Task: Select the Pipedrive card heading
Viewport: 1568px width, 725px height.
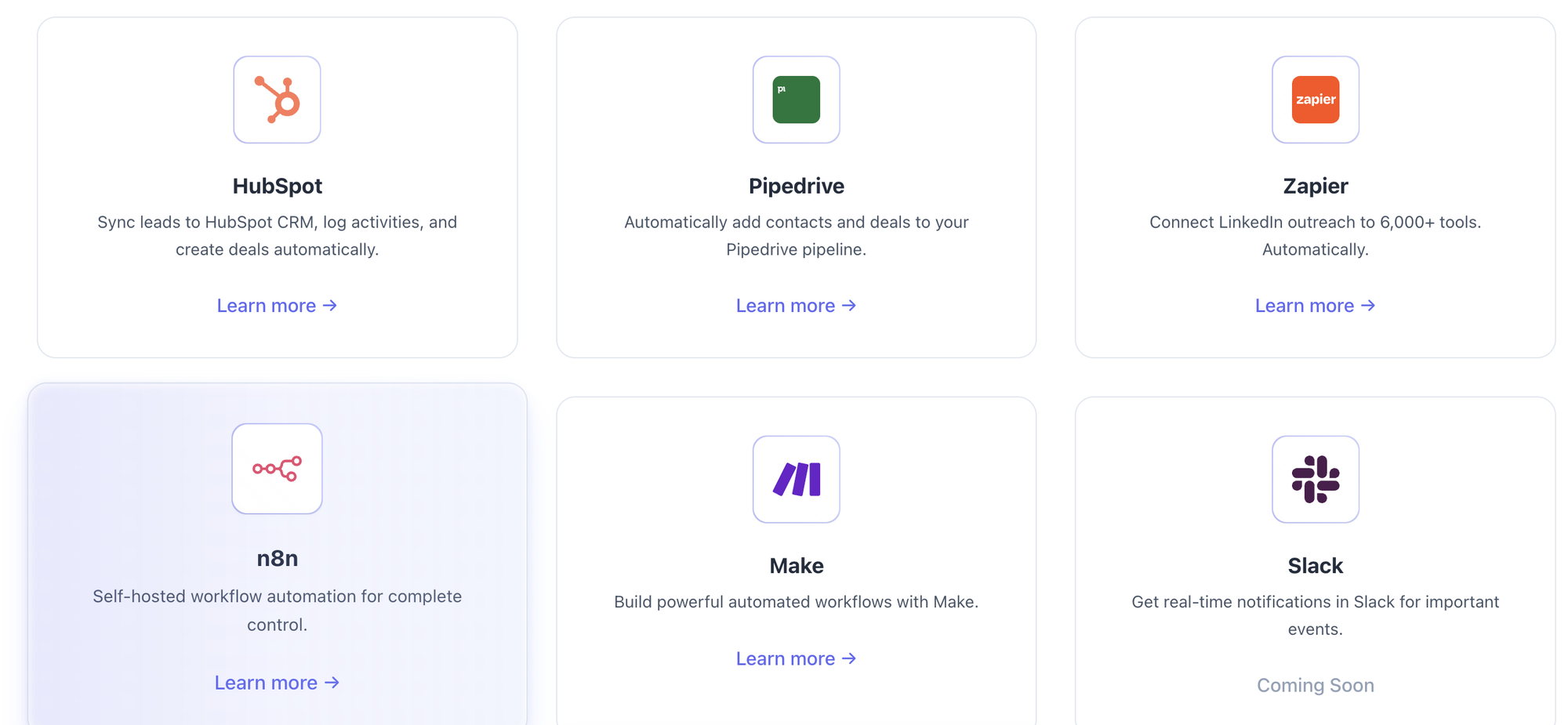Action: [796, 186]
